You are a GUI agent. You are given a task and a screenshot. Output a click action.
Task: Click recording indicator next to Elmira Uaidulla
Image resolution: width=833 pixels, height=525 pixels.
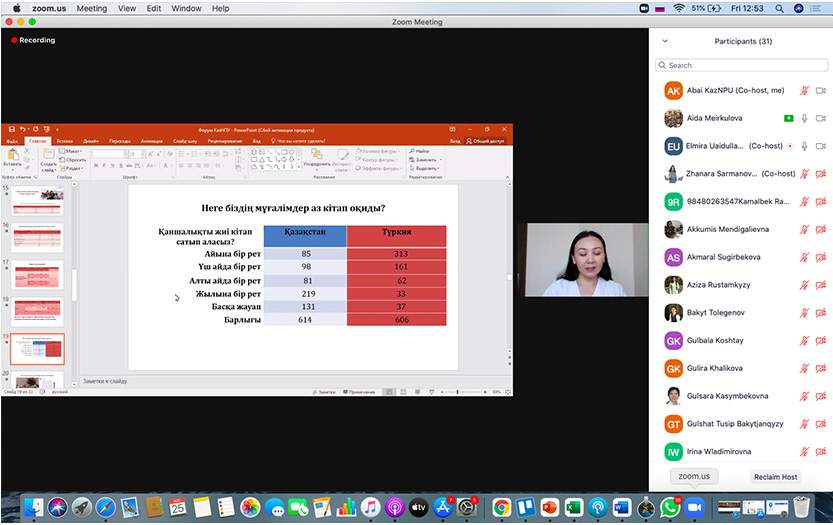[x=789, y=146]
